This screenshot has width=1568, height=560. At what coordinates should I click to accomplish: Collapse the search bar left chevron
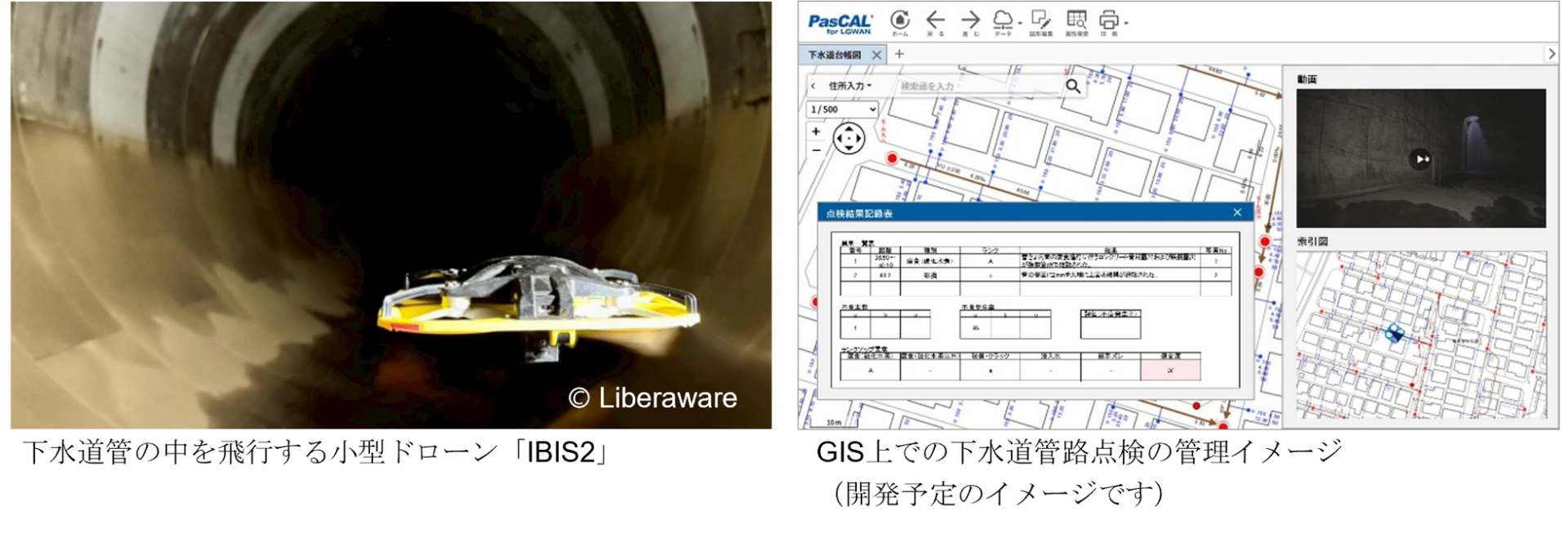tap(813, 86)
